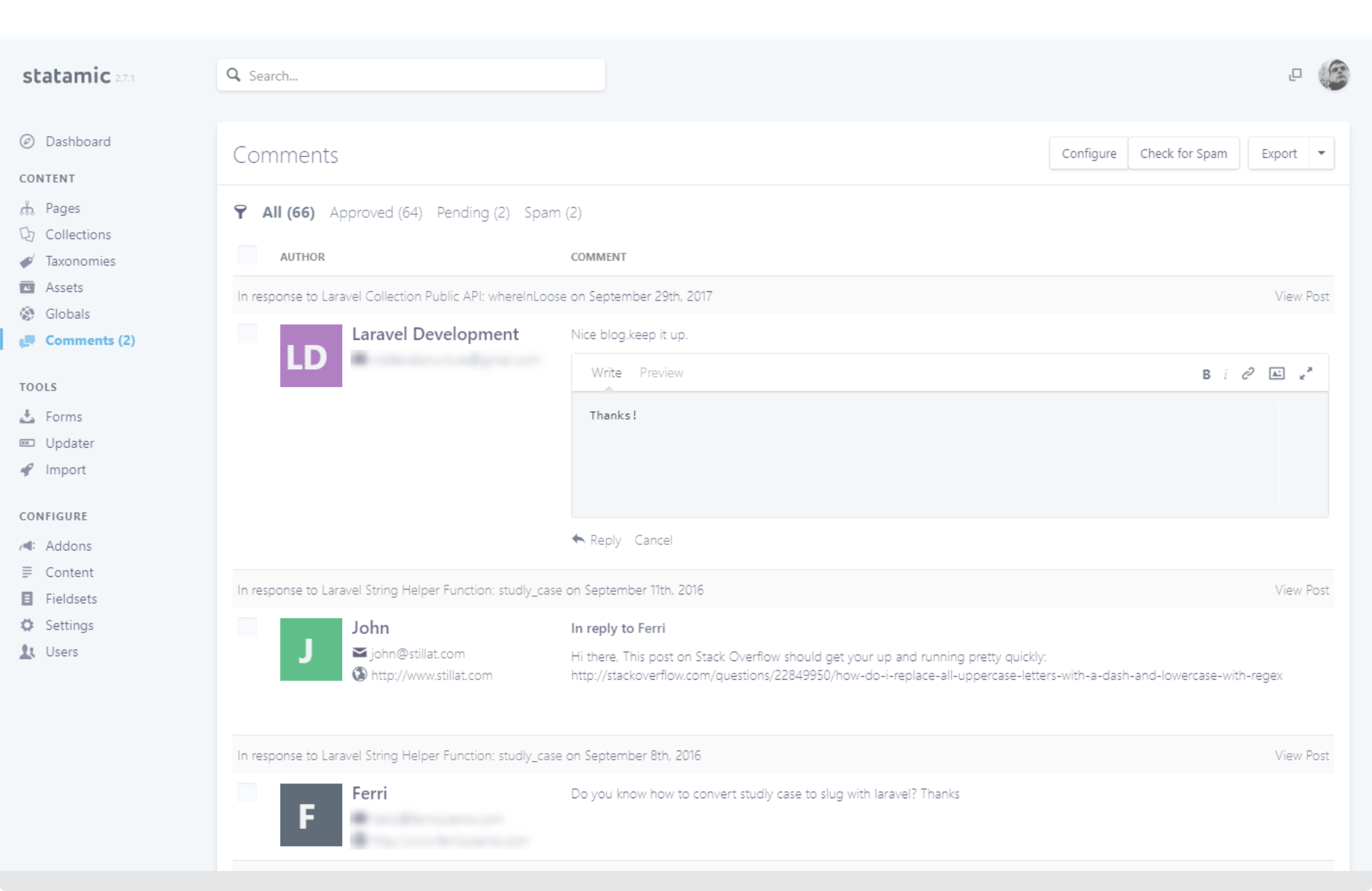
Task: Select the Laravel Development comment checkbox
Action: pos(247,333)
